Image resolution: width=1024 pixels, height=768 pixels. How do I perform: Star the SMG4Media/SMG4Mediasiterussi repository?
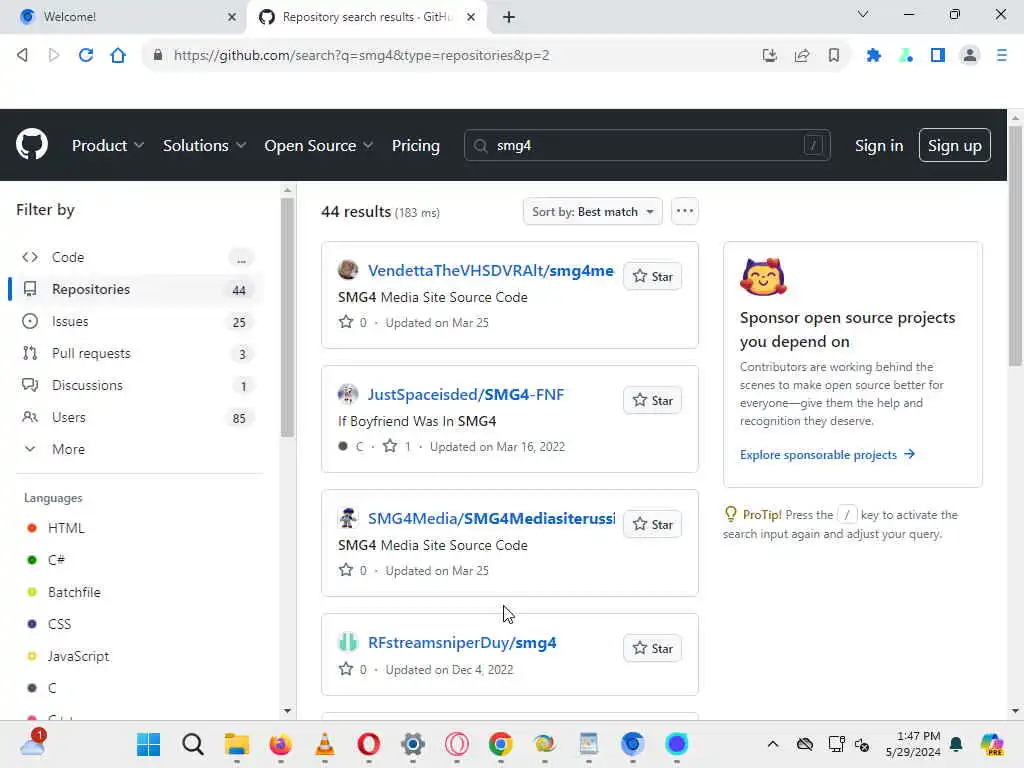[652, 524]
